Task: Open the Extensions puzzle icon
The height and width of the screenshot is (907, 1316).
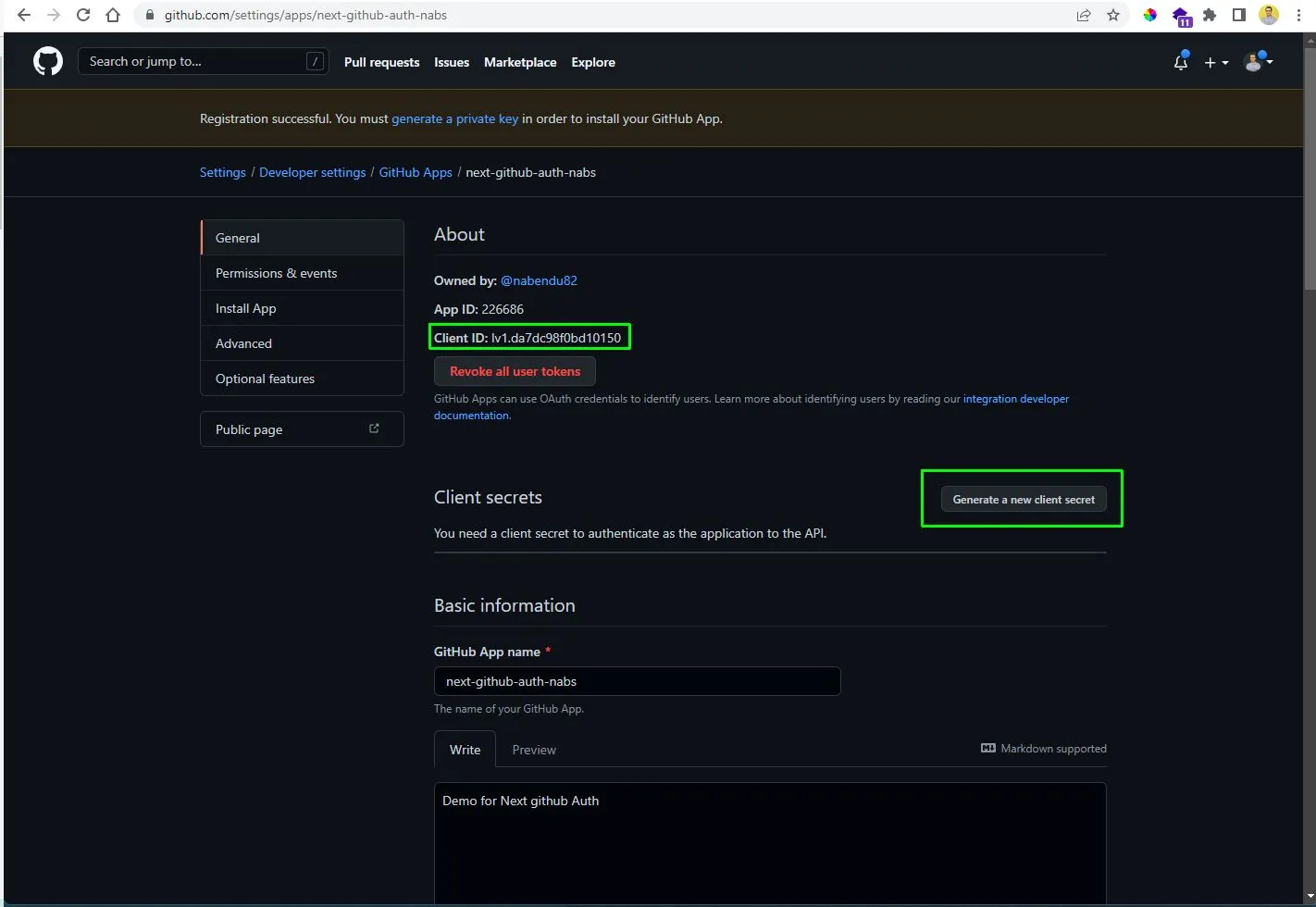Action: [x=1210, y=15]
